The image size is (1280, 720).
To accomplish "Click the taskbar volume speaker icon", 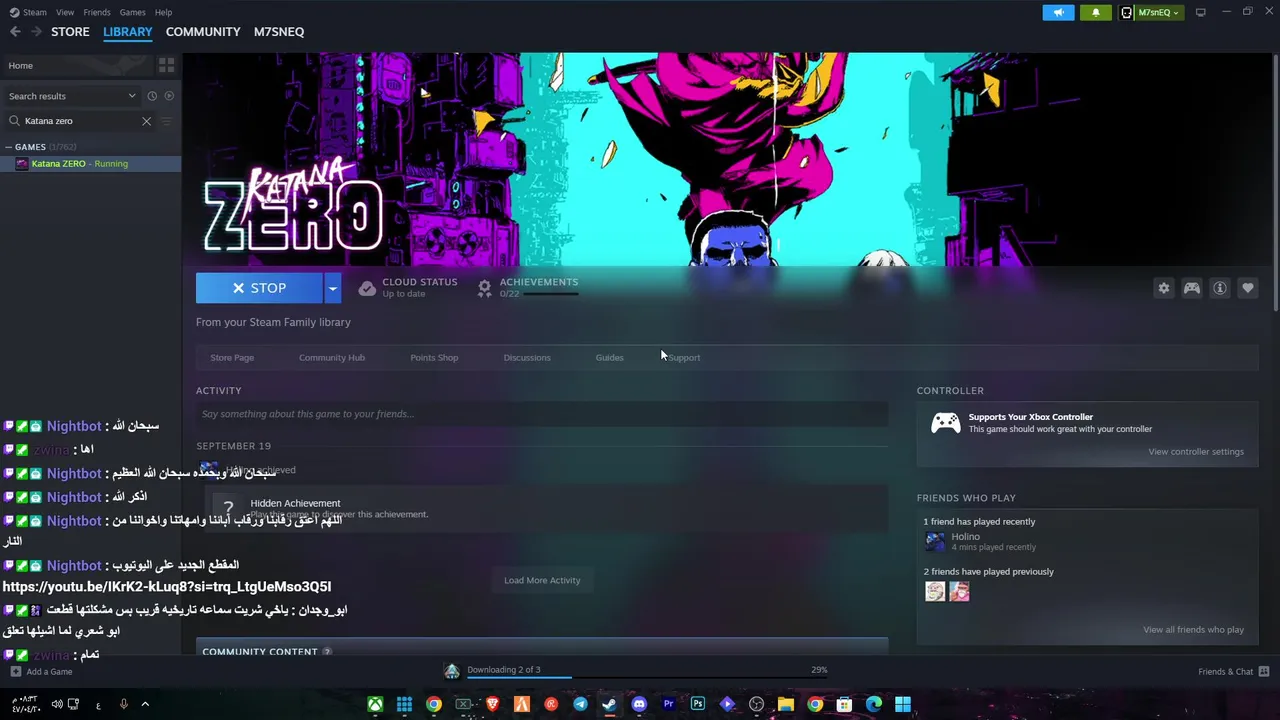I will coord(57,704).
